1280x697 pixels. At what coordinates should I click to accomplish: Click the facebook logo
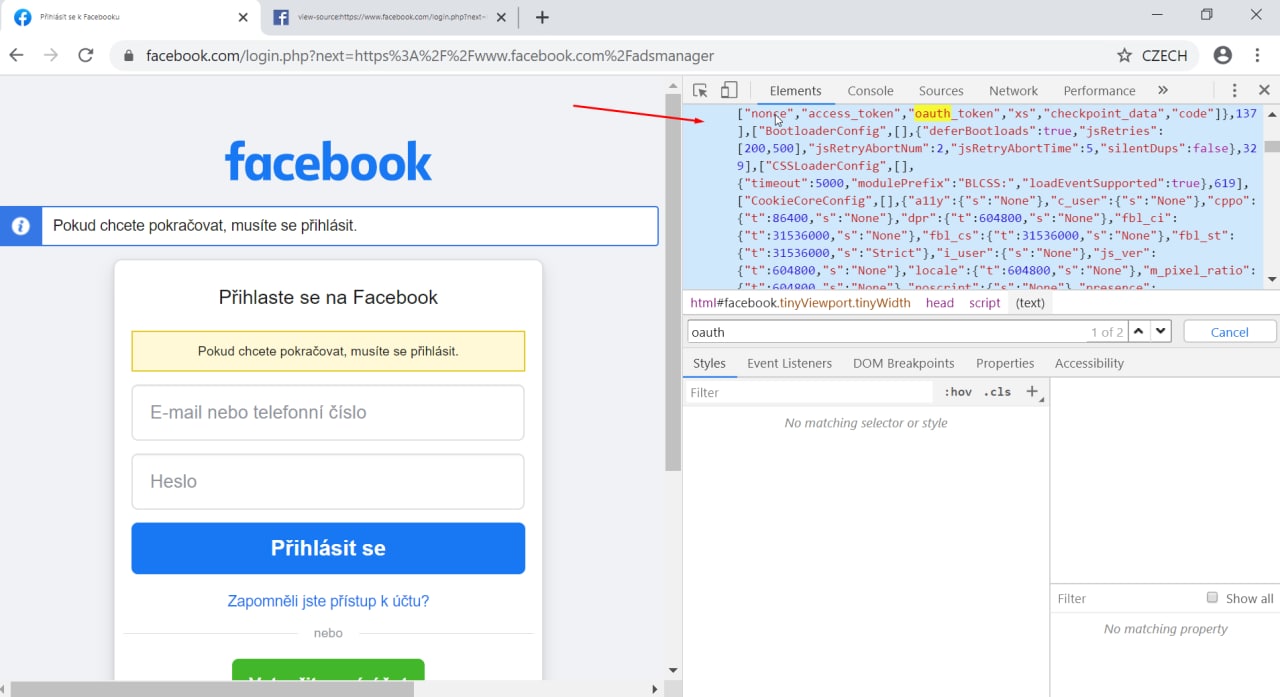328,160
